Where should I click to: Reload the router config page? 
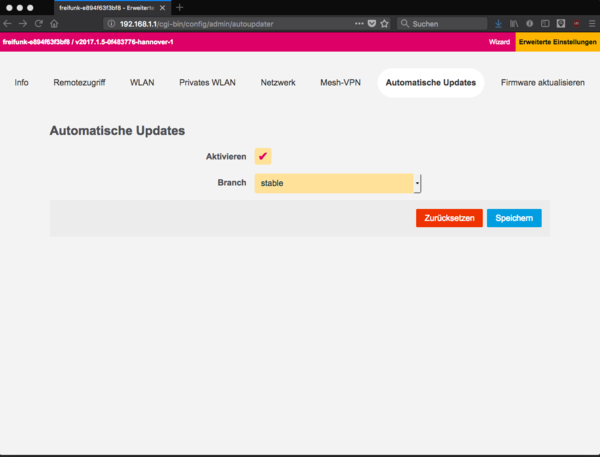pyautogui.click(x=38, y=24)
